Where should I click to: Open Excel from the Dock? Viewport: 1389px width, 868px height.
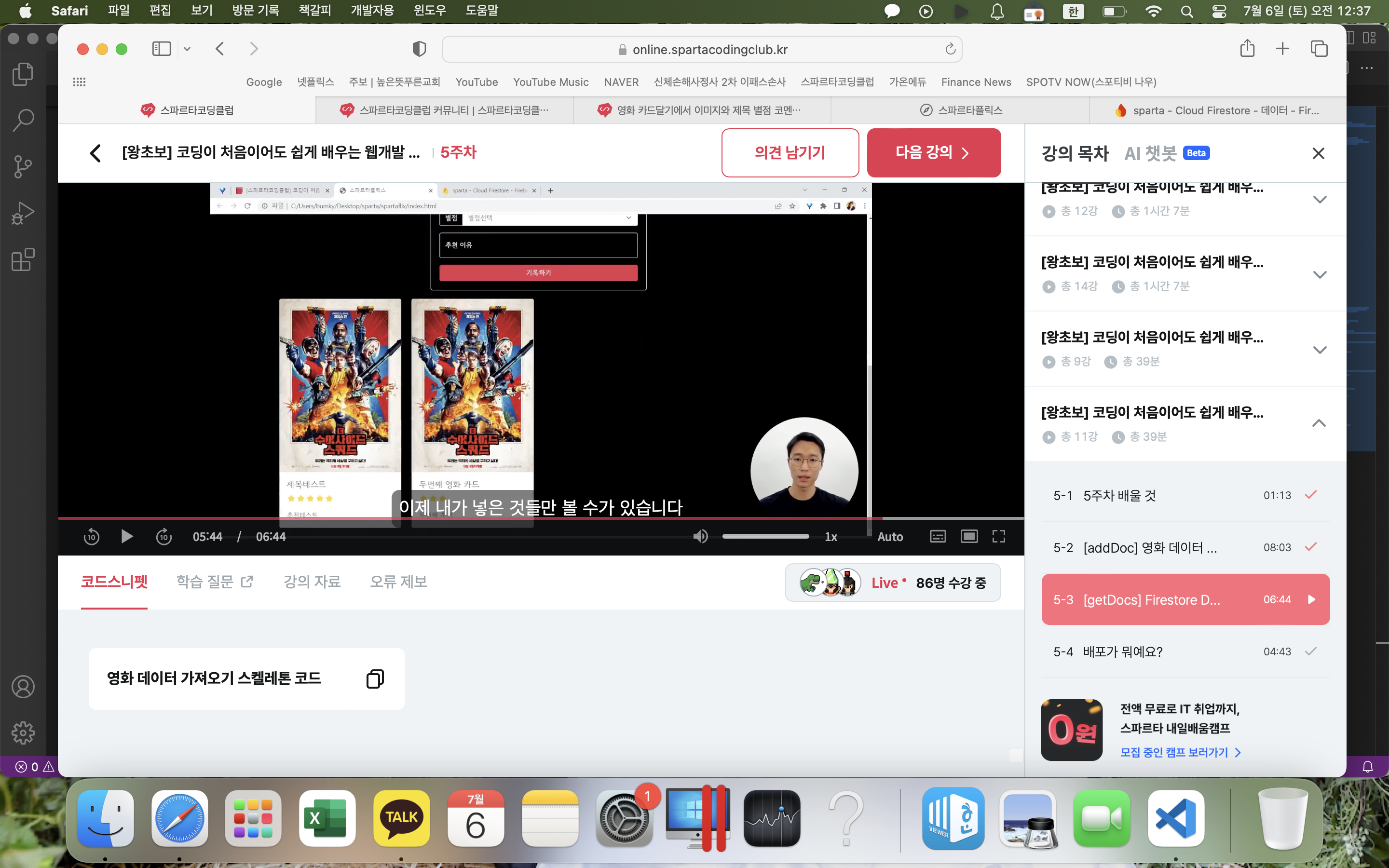(327, 818)
